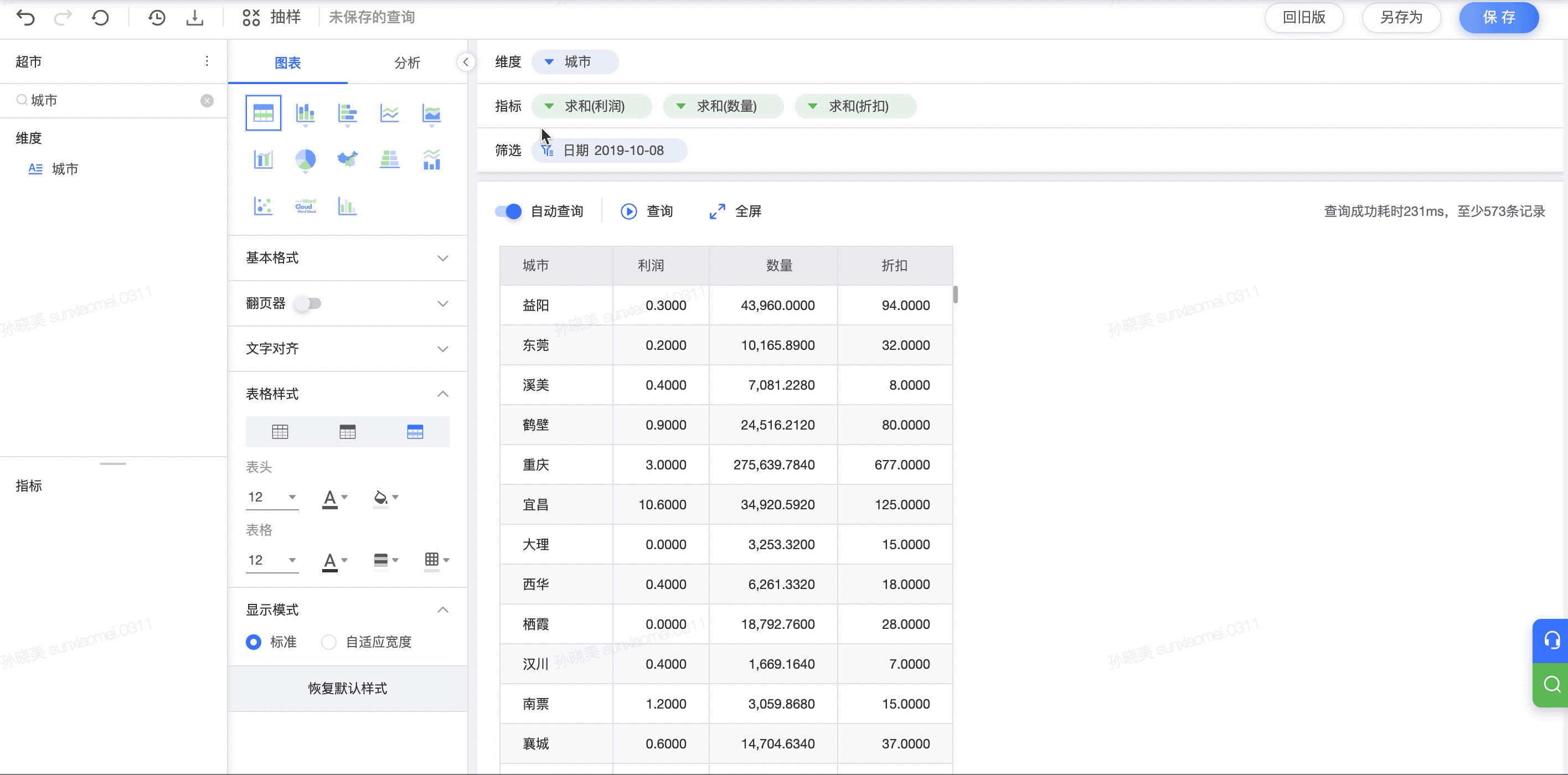Select the line chart icon
Viewport: 1568px width, 775px height.
(390, 113)
